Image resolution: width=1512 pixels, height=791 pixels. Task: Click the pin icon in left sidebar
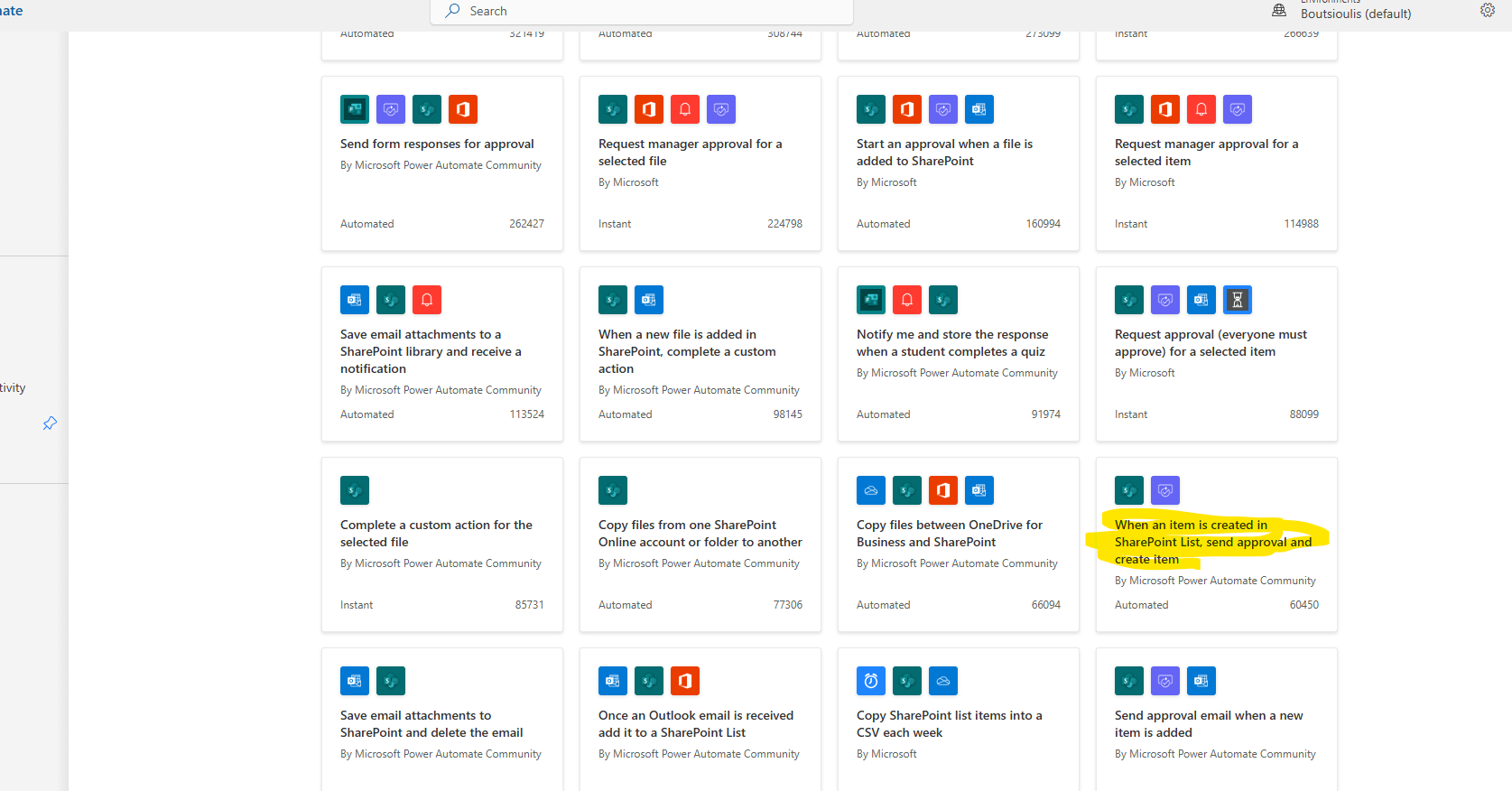click(50, 423)
